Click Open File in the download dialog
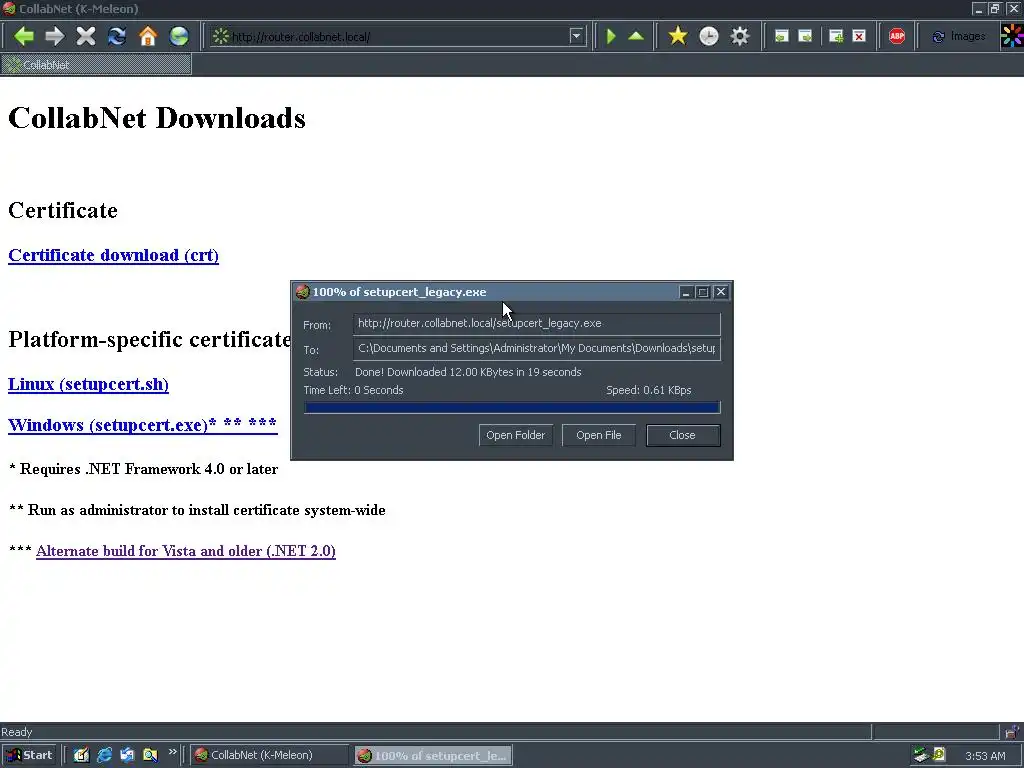The height and width of the screenshot is (768, 1024). coord(598,435)
